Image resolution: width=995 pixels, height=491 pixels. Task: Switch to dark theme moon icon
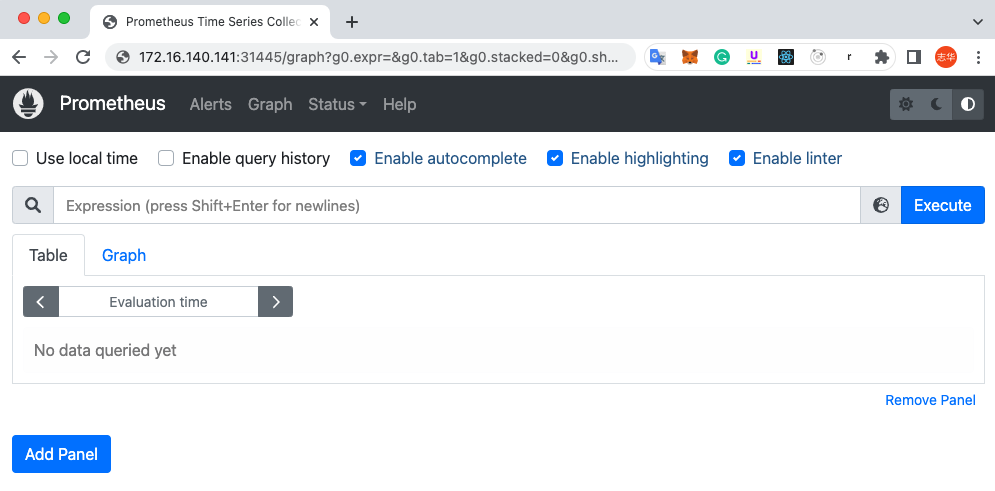(x=937, y=104)
